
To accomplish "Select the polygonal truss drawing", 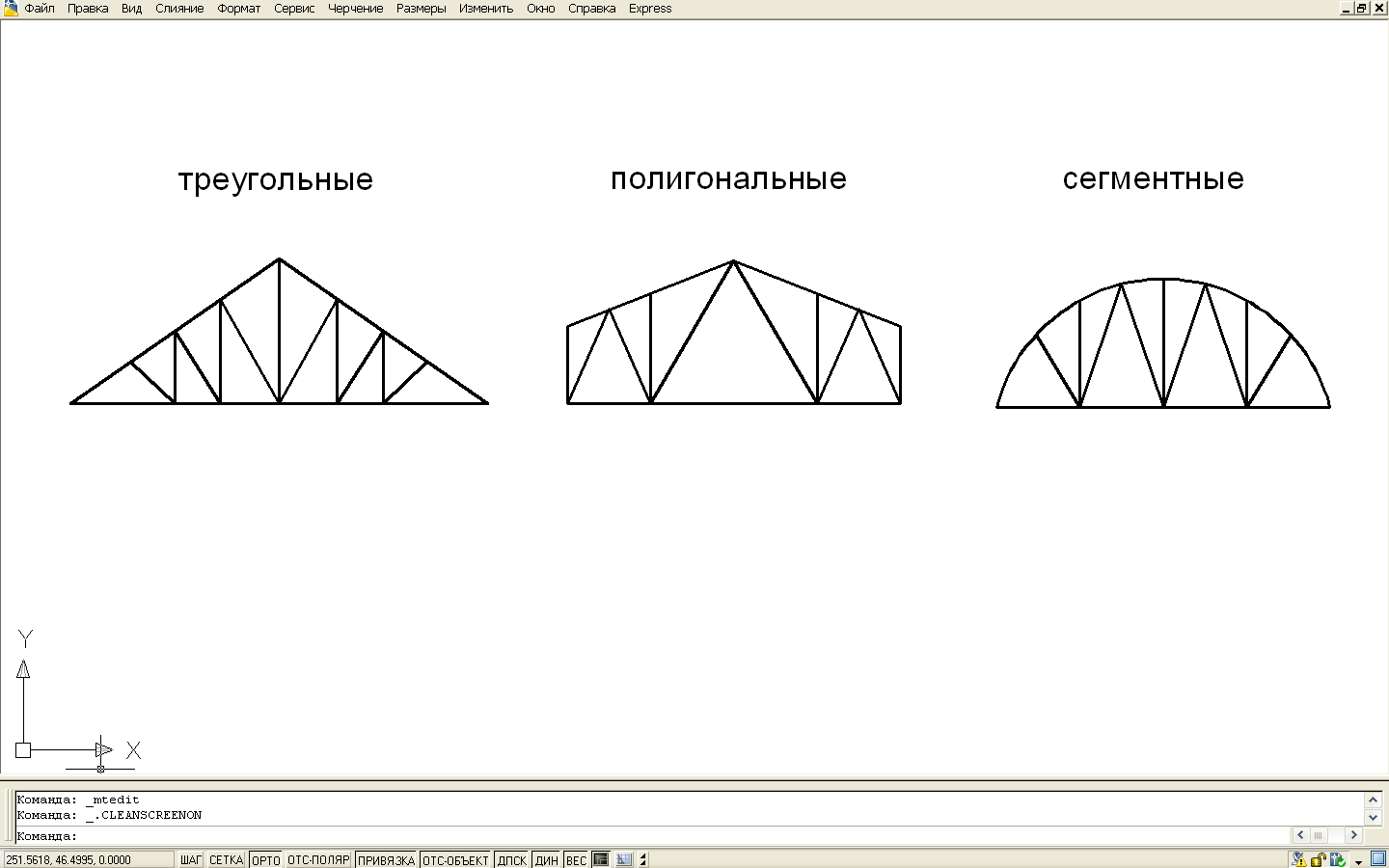I will (x=734, y=333).
